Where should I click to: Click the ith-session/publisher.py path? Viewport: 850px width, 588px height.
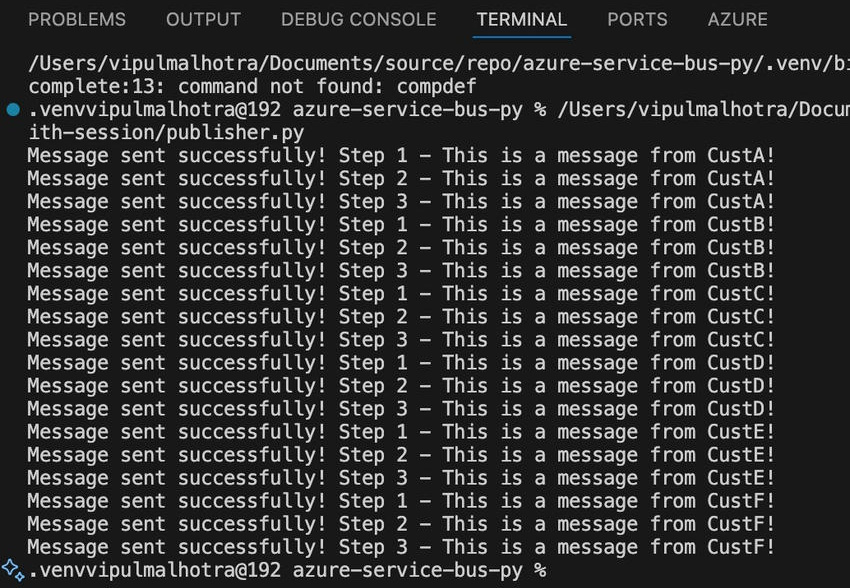tap(166, 133)
